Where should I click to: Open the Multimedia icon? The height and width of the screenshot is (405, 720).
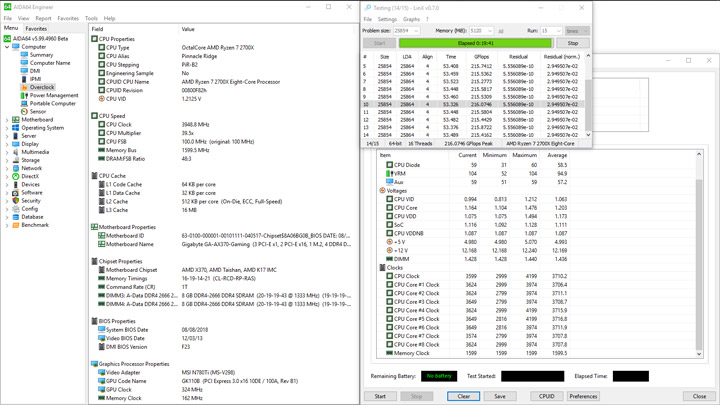coord(16,152)
